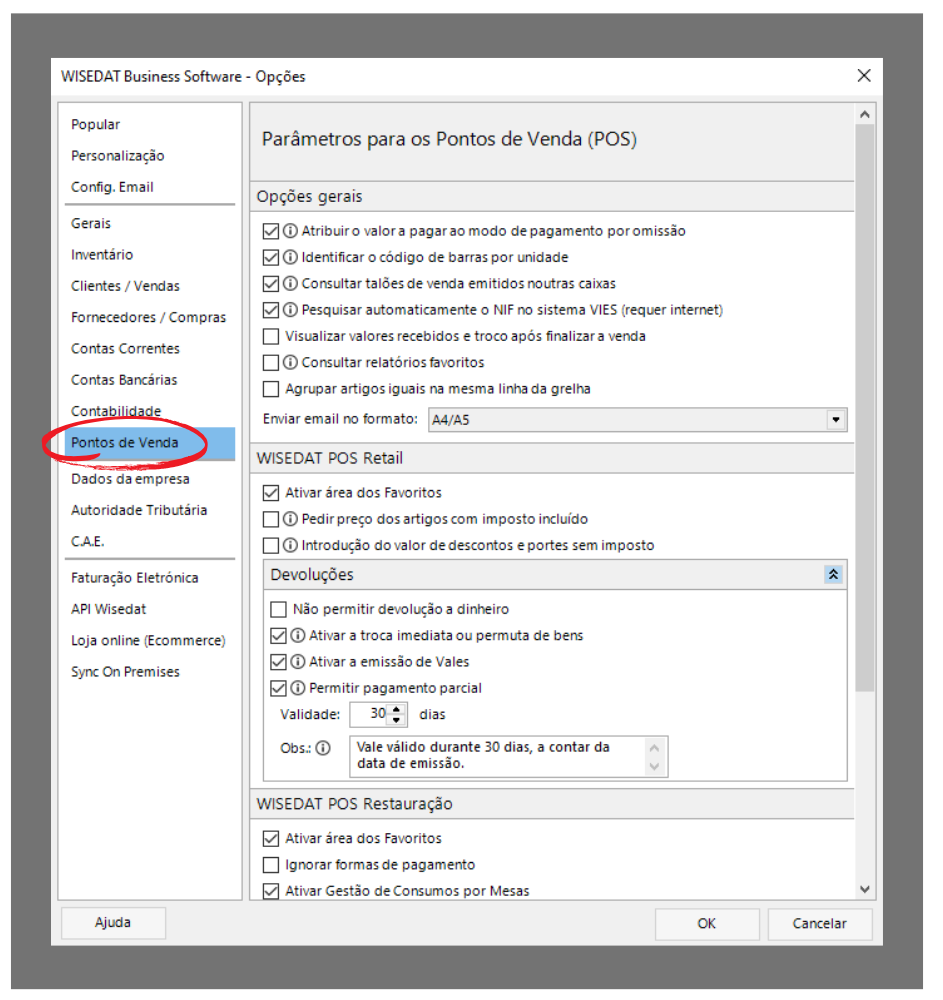This screenshot has width=943, height=1000.
Task: Select Clientes / Vendas category
Action: [x=126, y=286]
